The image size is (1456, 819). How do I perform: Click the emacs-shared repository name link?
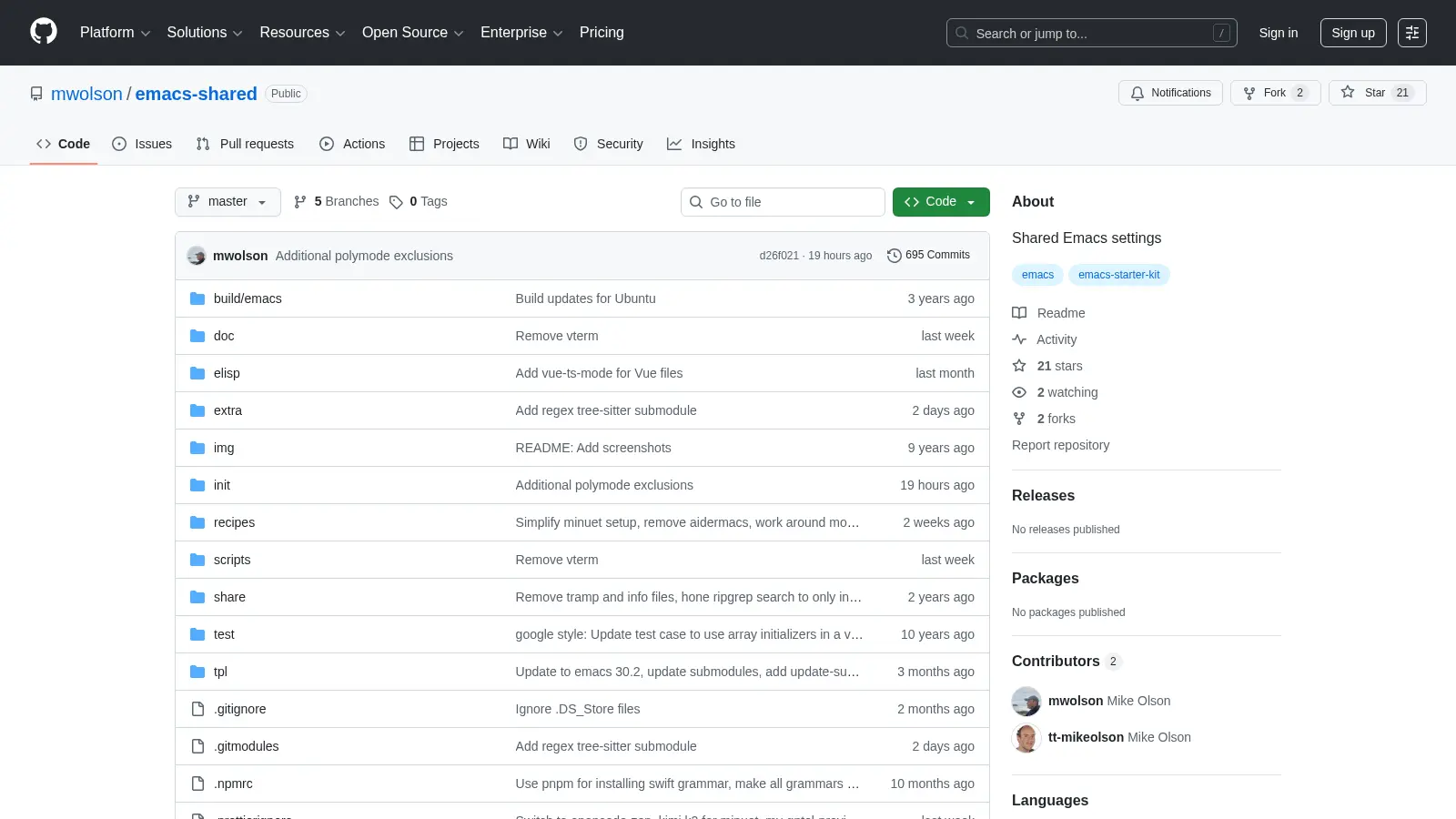coord(196,94)
